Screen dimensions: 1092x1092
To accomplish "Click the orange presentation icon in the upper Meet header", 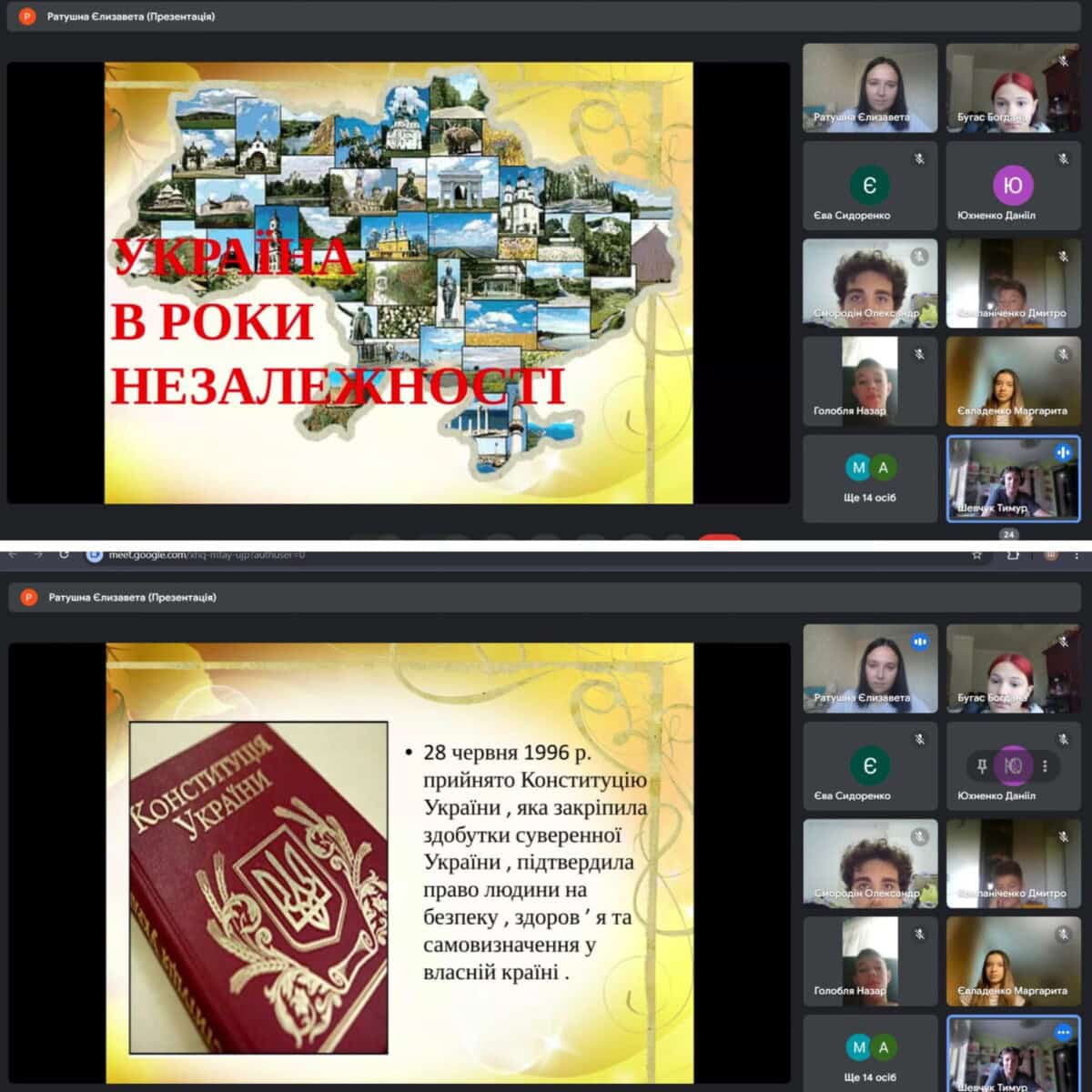I will point(26,16).
